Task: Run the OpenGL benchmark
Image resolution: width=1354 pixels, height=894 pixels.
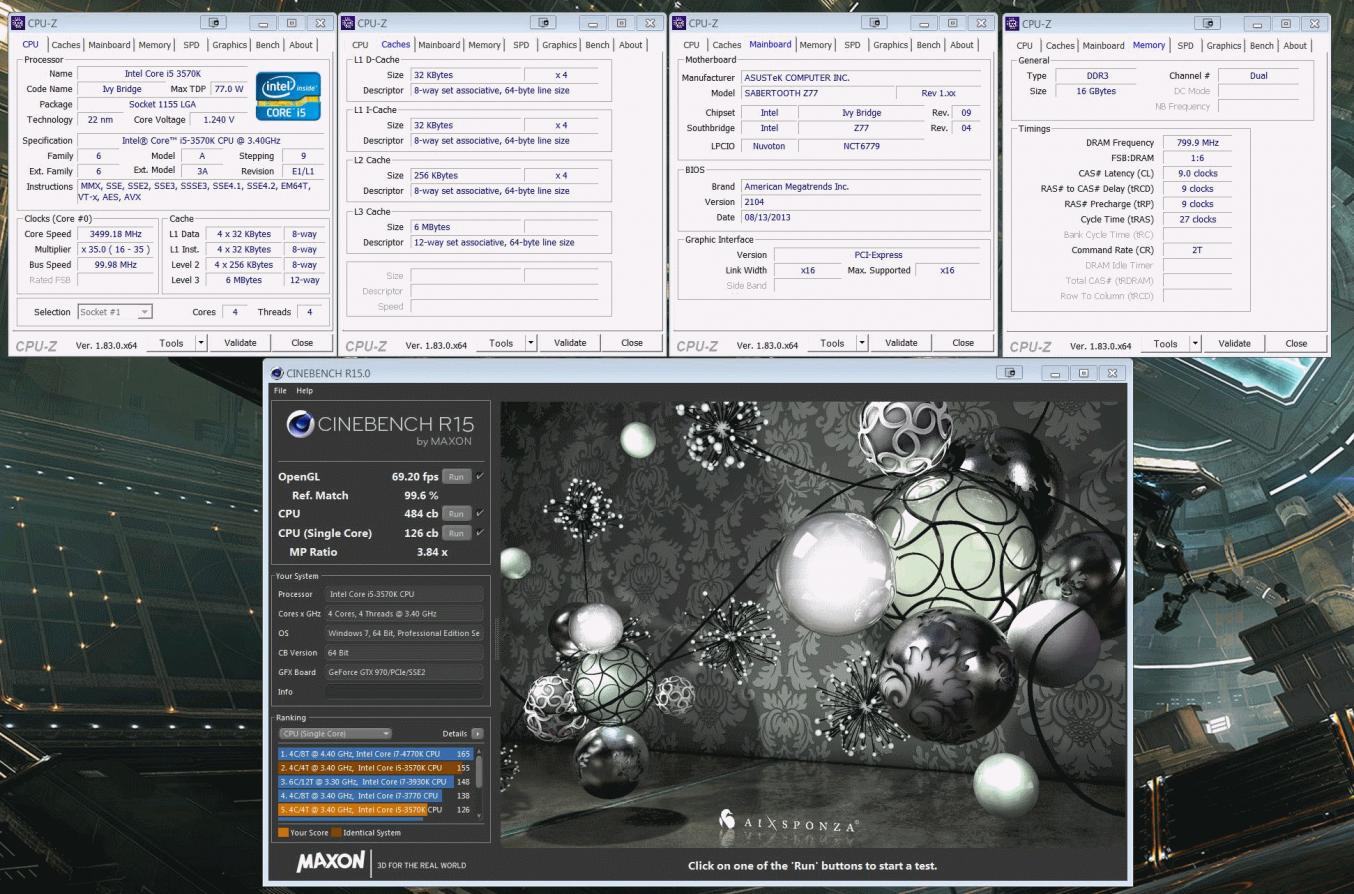Action: [456, 477]
